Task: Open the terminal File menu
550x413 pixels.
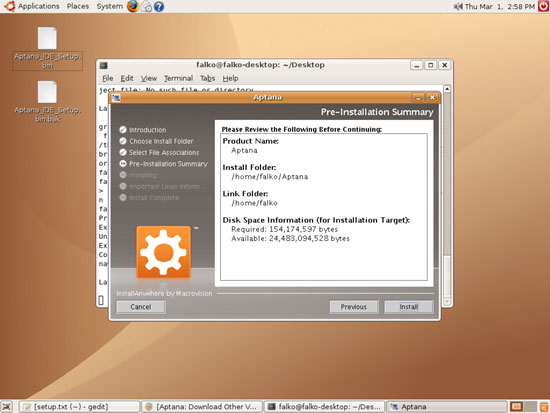Action: pos(108,78)
